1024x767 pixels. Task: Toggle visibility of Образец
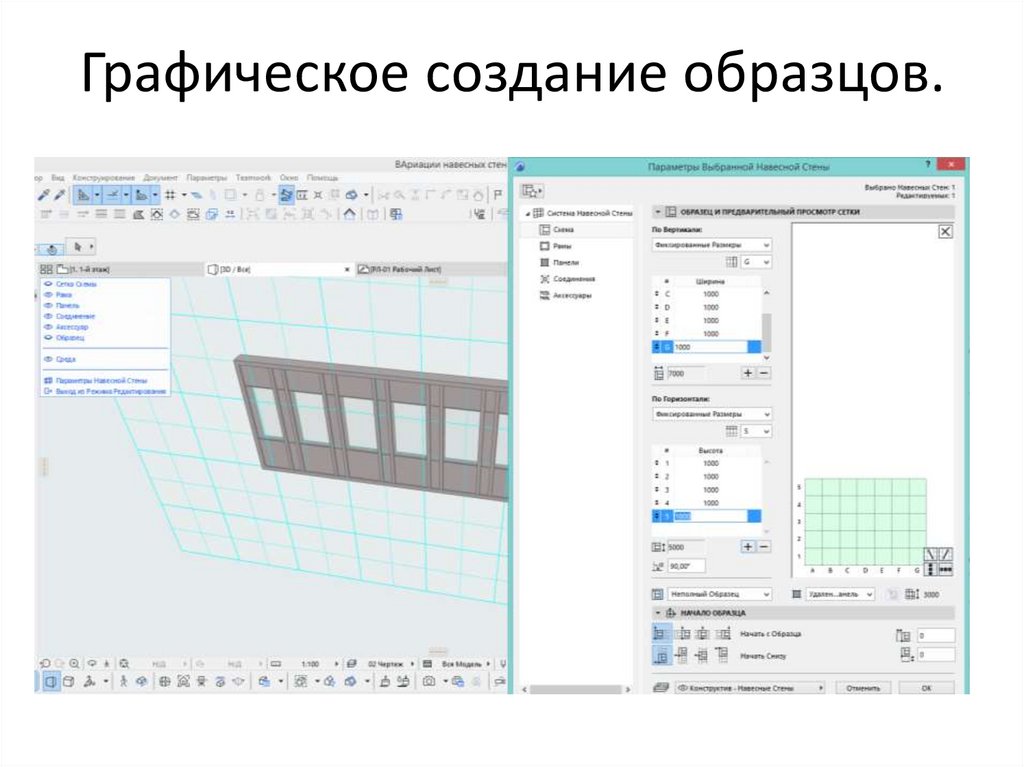point(48,338)
